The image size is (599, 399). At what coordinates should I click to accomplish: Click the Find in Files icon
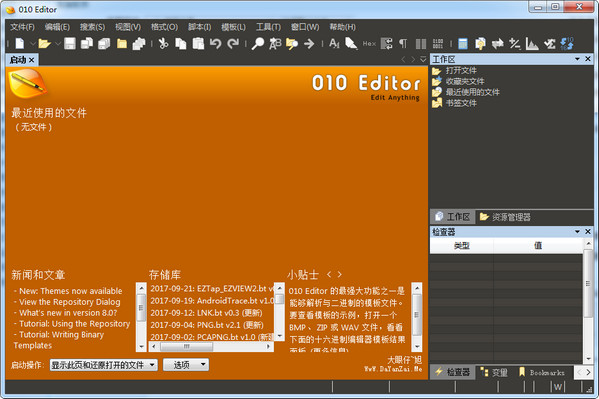tap(292, 44)
